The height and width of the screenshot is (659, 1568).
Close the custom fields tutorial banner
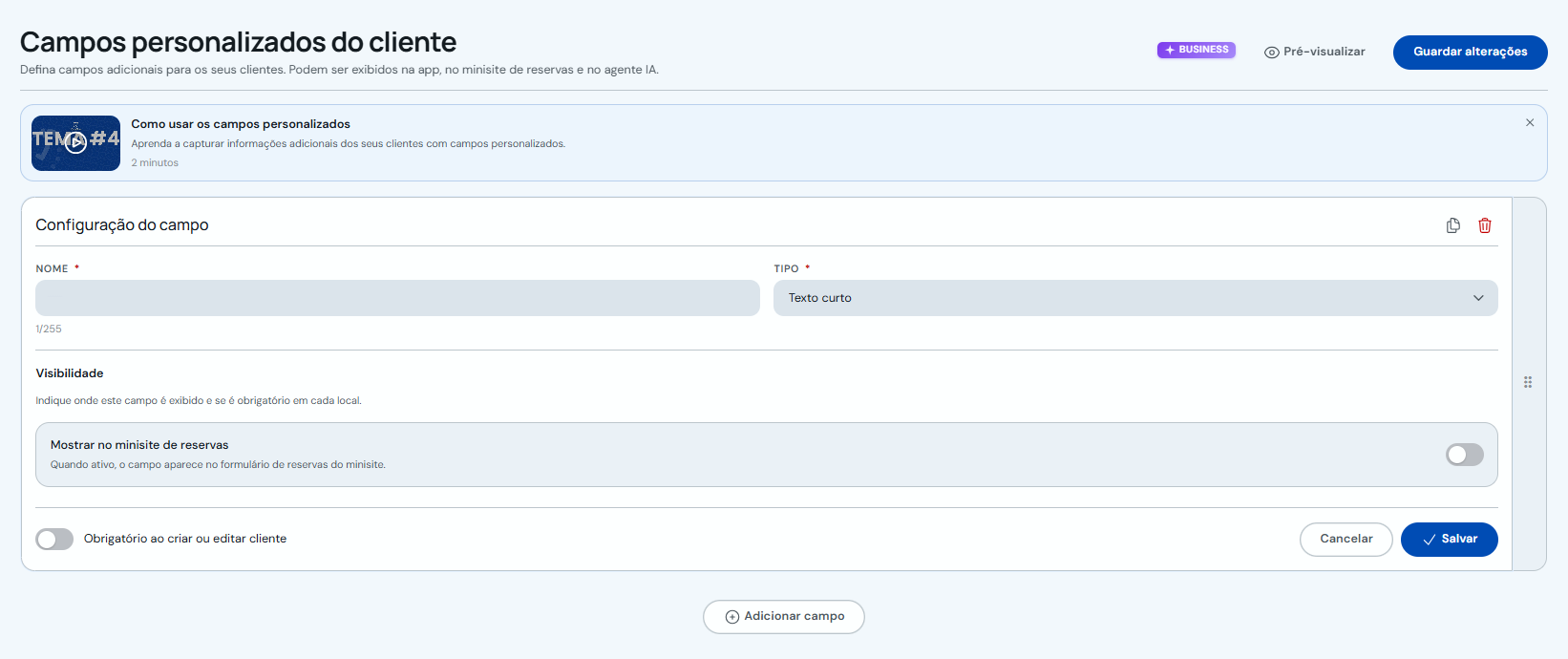tap(1530, 122)
